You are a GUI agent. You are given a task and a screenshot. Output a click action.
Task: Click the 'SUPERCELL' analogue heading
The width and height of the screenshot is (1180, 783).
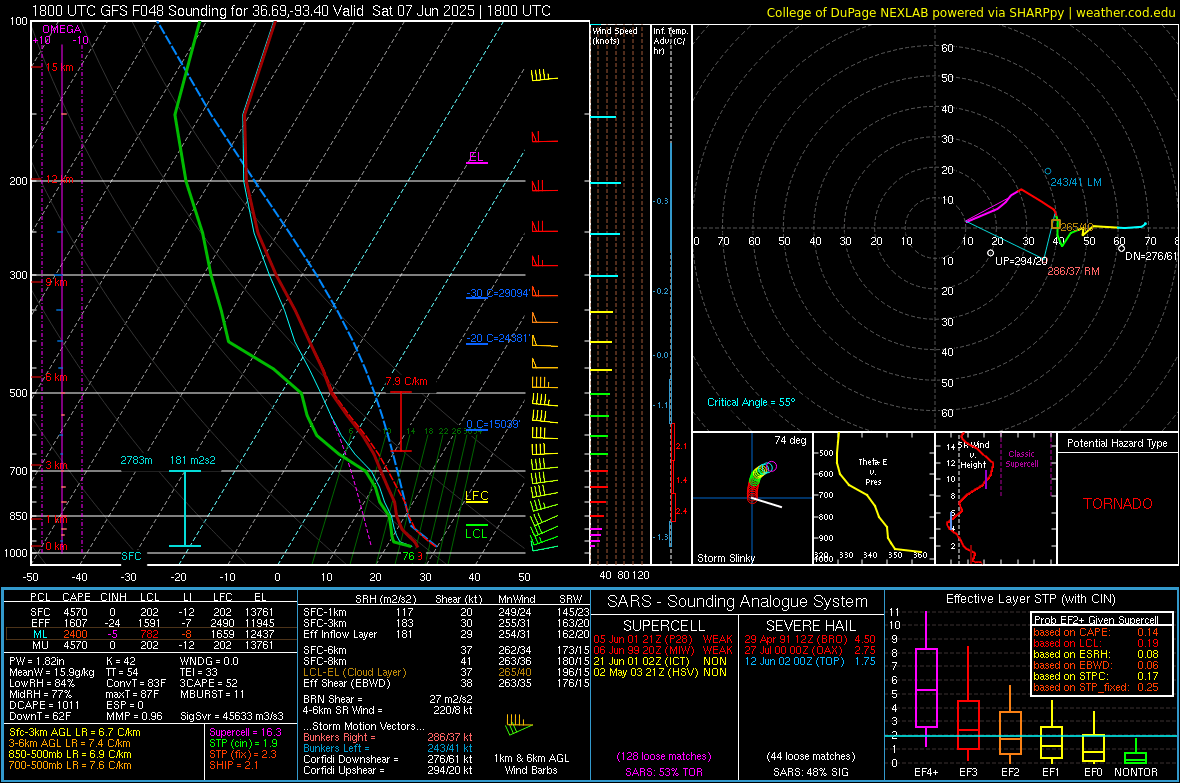pyautogui.click(x=664, y=626)
